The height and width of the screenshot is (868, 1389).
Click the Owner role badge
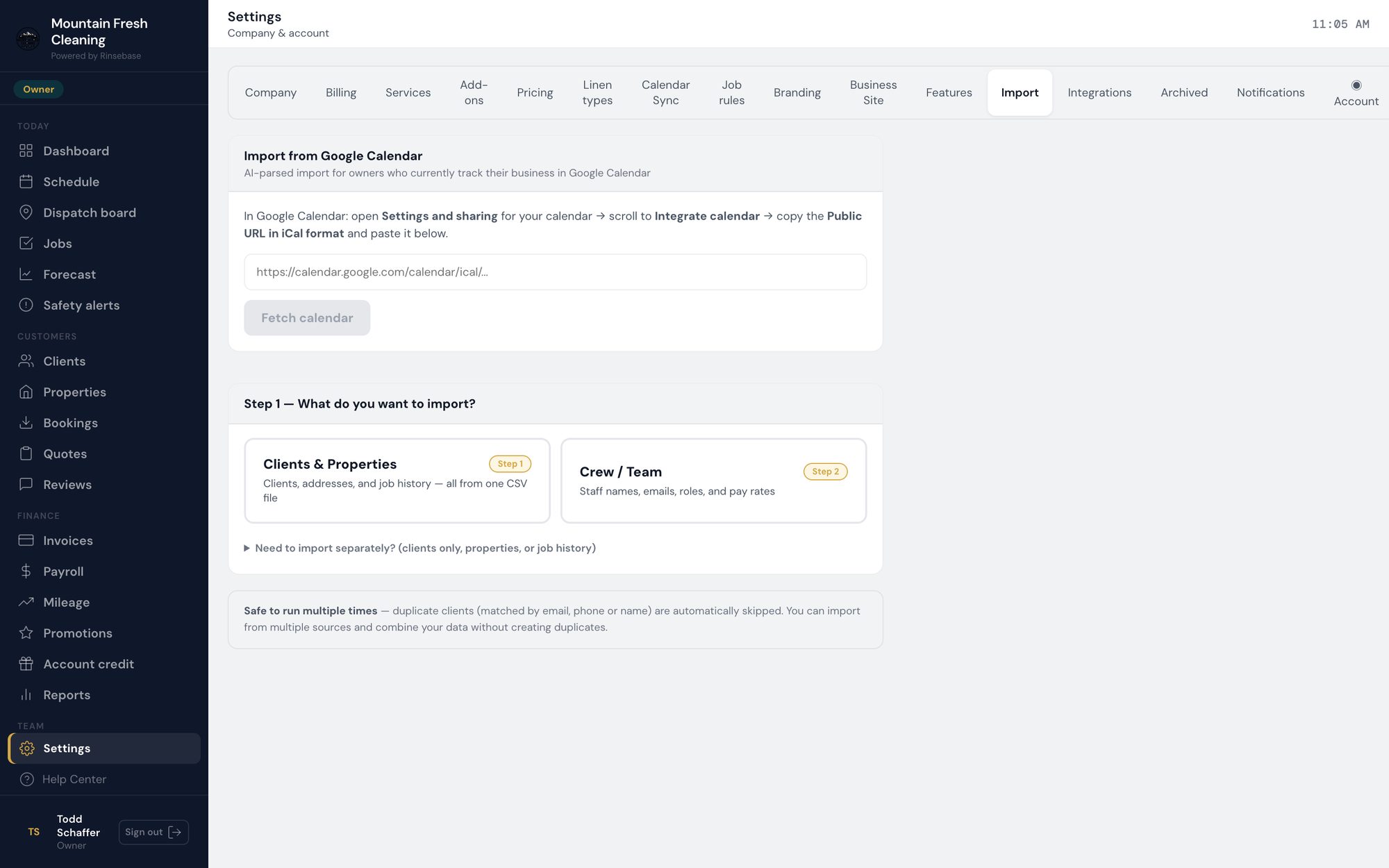click(38, 89)
